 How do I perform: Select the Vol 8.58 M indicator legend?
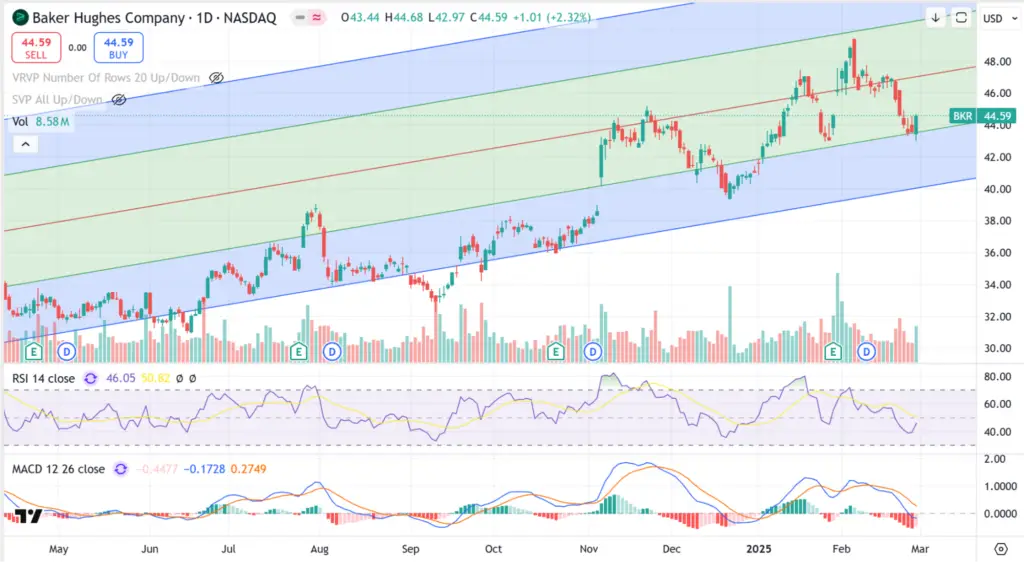point(40,122)
